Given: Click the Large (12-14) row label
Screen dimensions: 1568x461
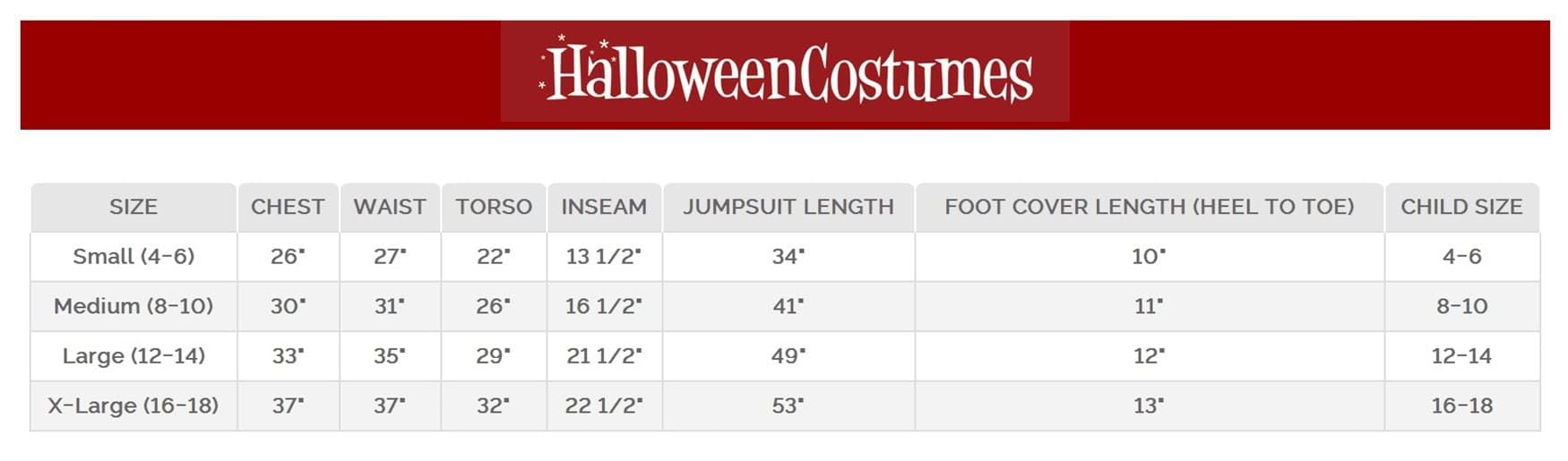Looking at the screenshot, I should pyautogui.click(x=134, y=356).
